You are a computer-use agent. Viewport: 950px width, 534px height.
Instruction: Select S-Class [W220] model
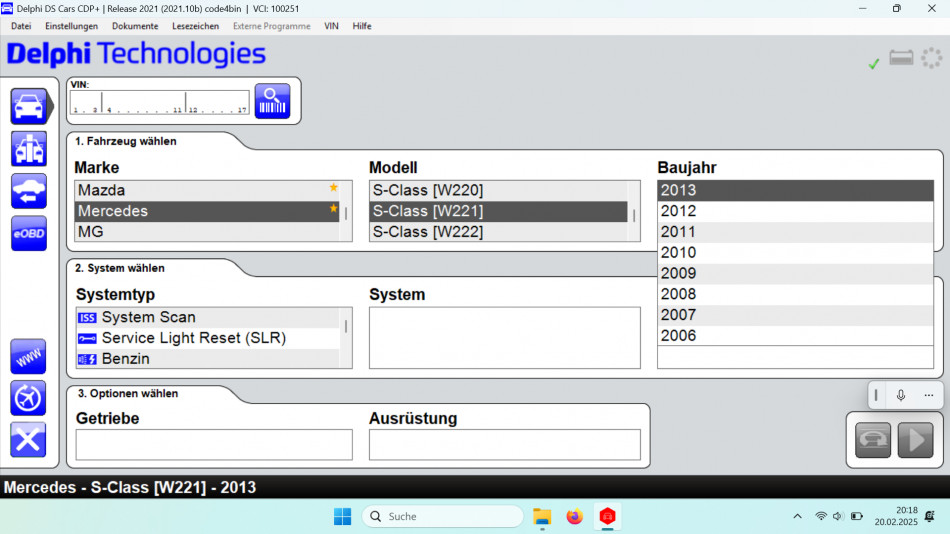coord(499,190)
